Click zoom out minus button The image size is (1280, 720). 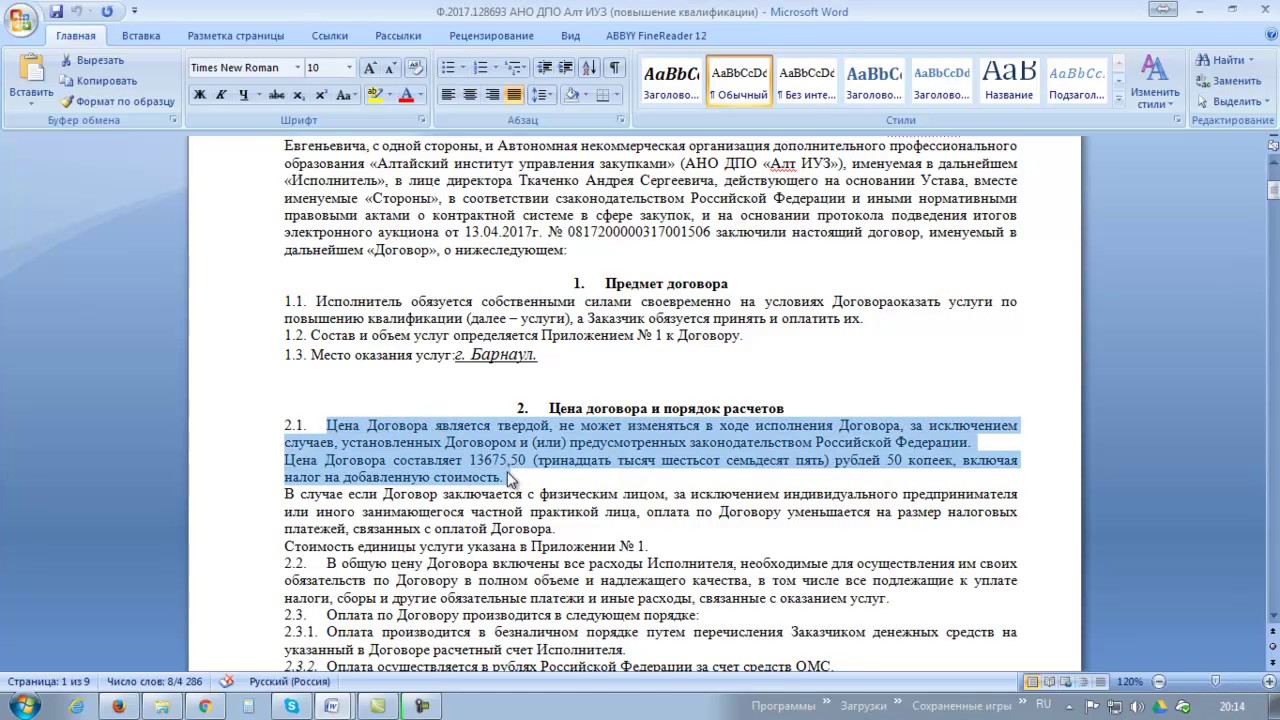1159,681
